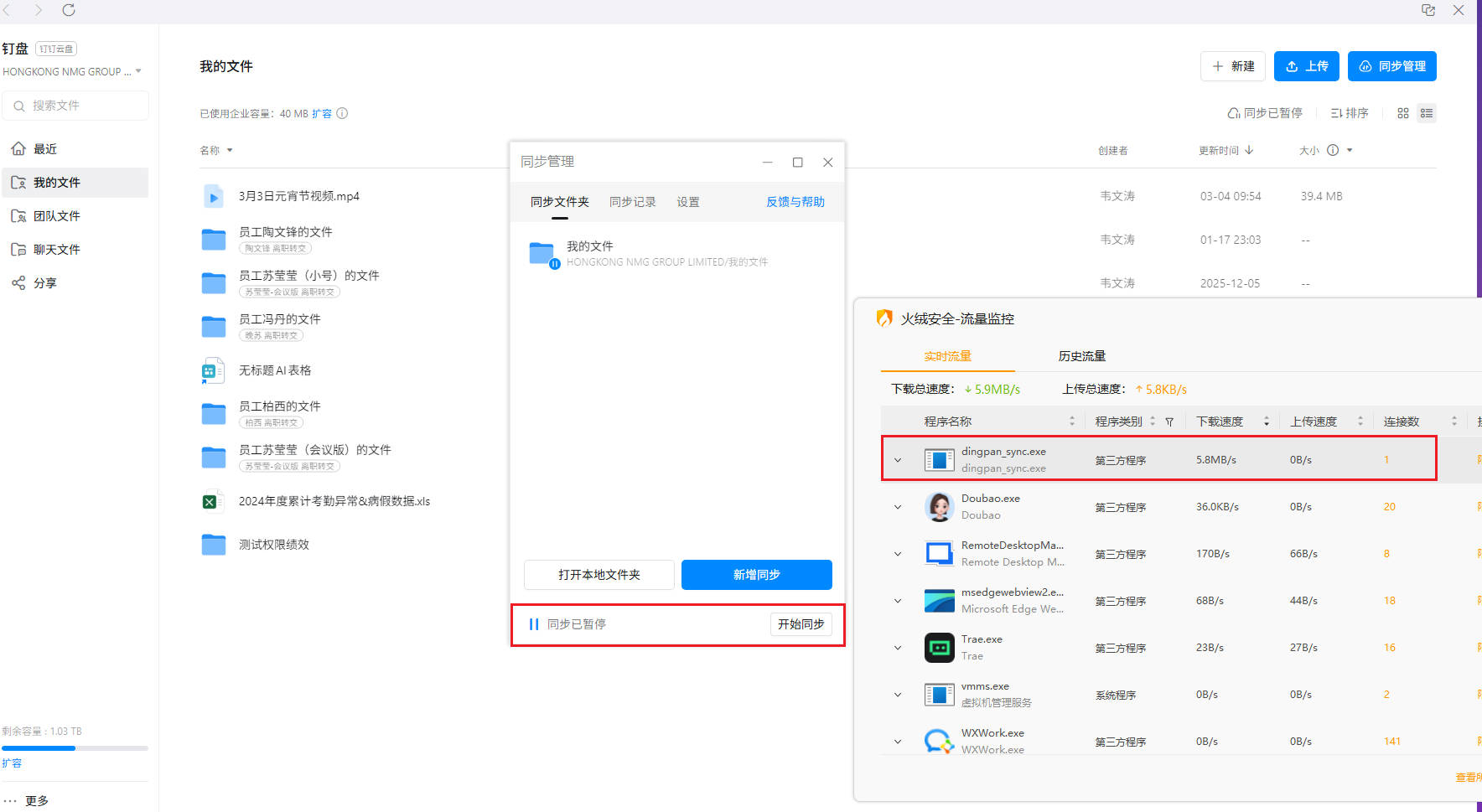Image resolution: width=1482 pixels, height=812 pixels.
Task: Switch to 历史流量 tab
Action: [x=1081, y=356]
